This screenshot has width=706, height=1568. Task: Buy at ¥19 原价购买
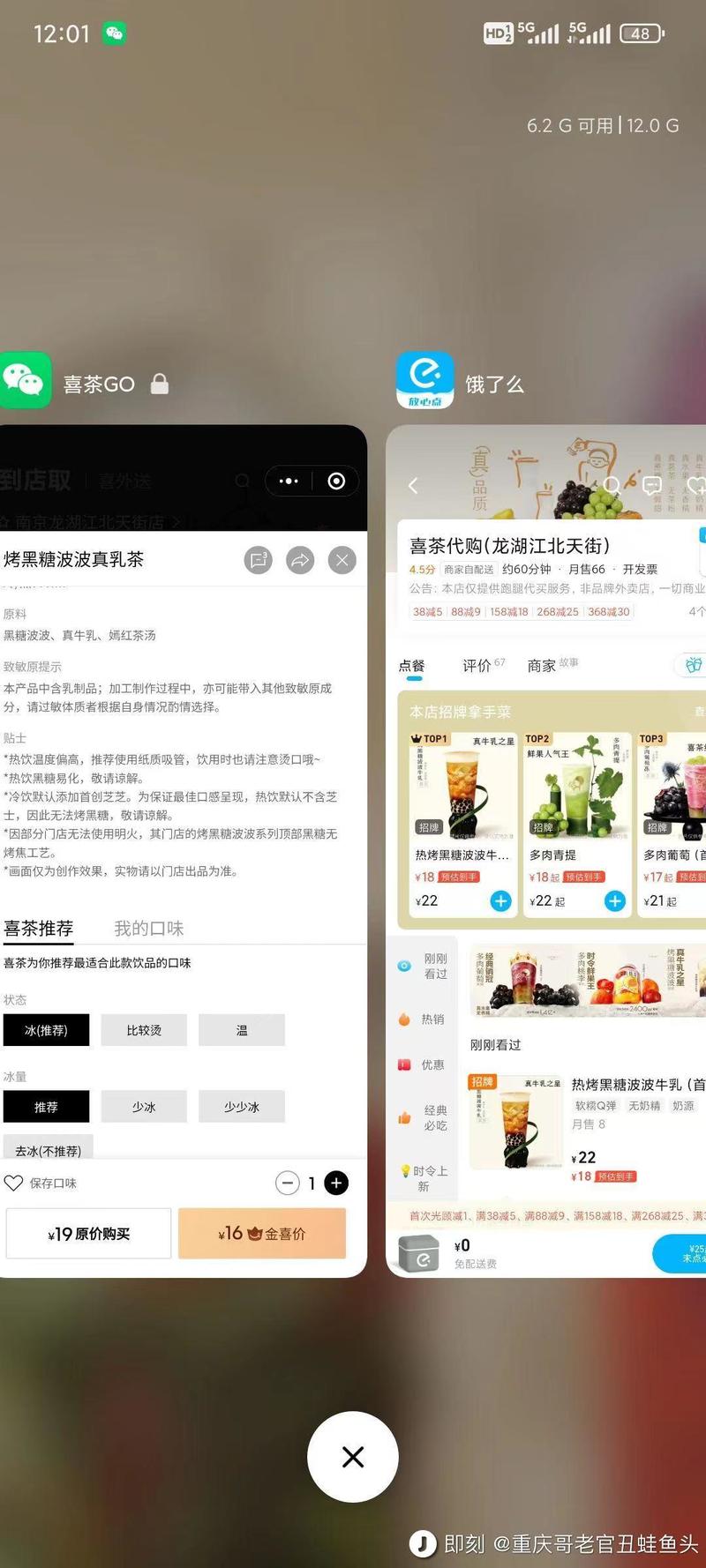88,1234
